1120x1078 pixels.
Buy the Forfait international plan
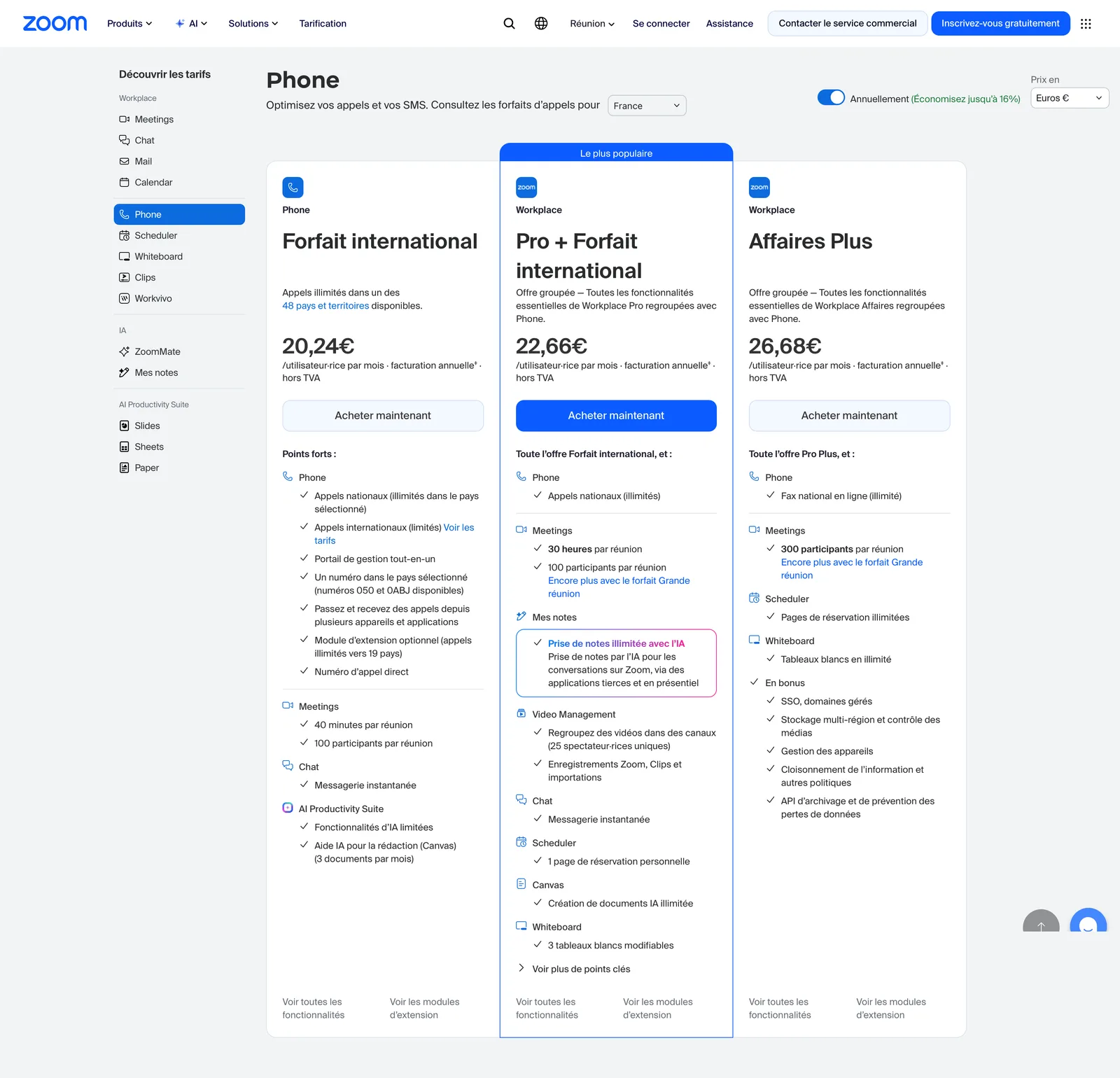point(383,416)
